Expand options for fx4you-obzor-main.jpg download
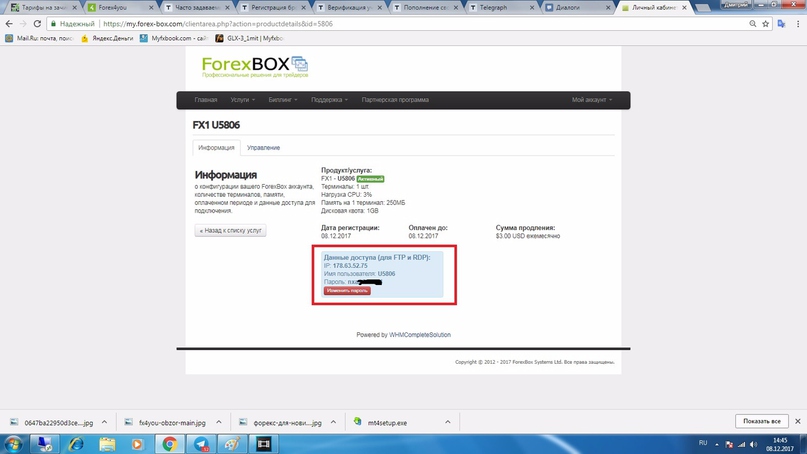Viewport: 807px width, 454px height. click(219, 422)
